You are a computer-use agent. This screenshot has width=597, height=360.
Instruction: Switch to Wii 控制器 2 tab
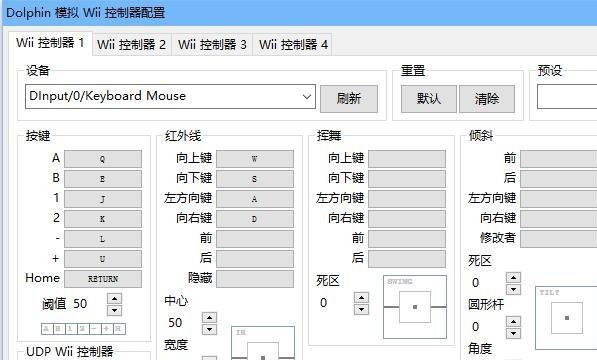coord(131,45)
